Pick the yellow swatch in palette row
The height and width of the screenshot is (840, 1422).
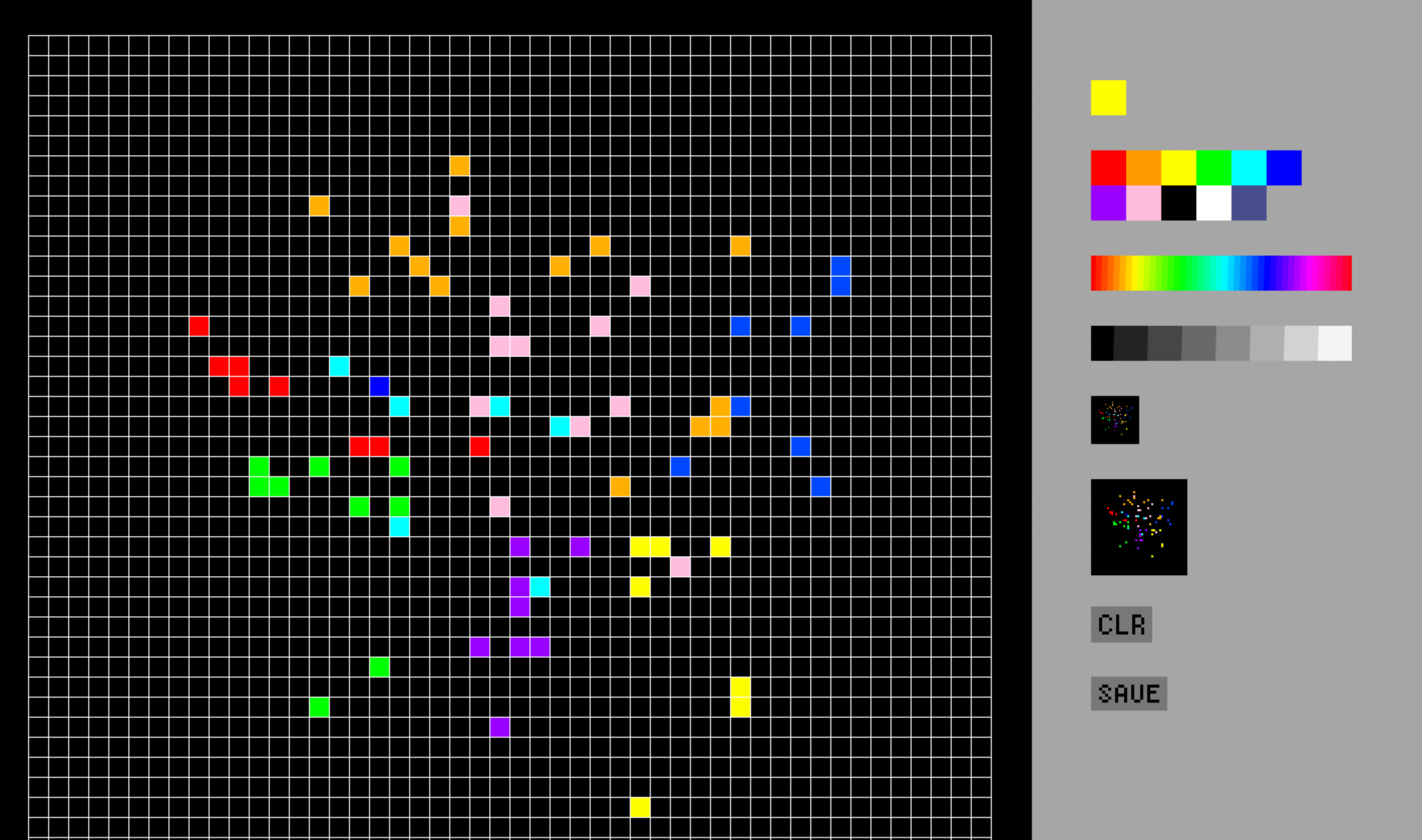1178,167
